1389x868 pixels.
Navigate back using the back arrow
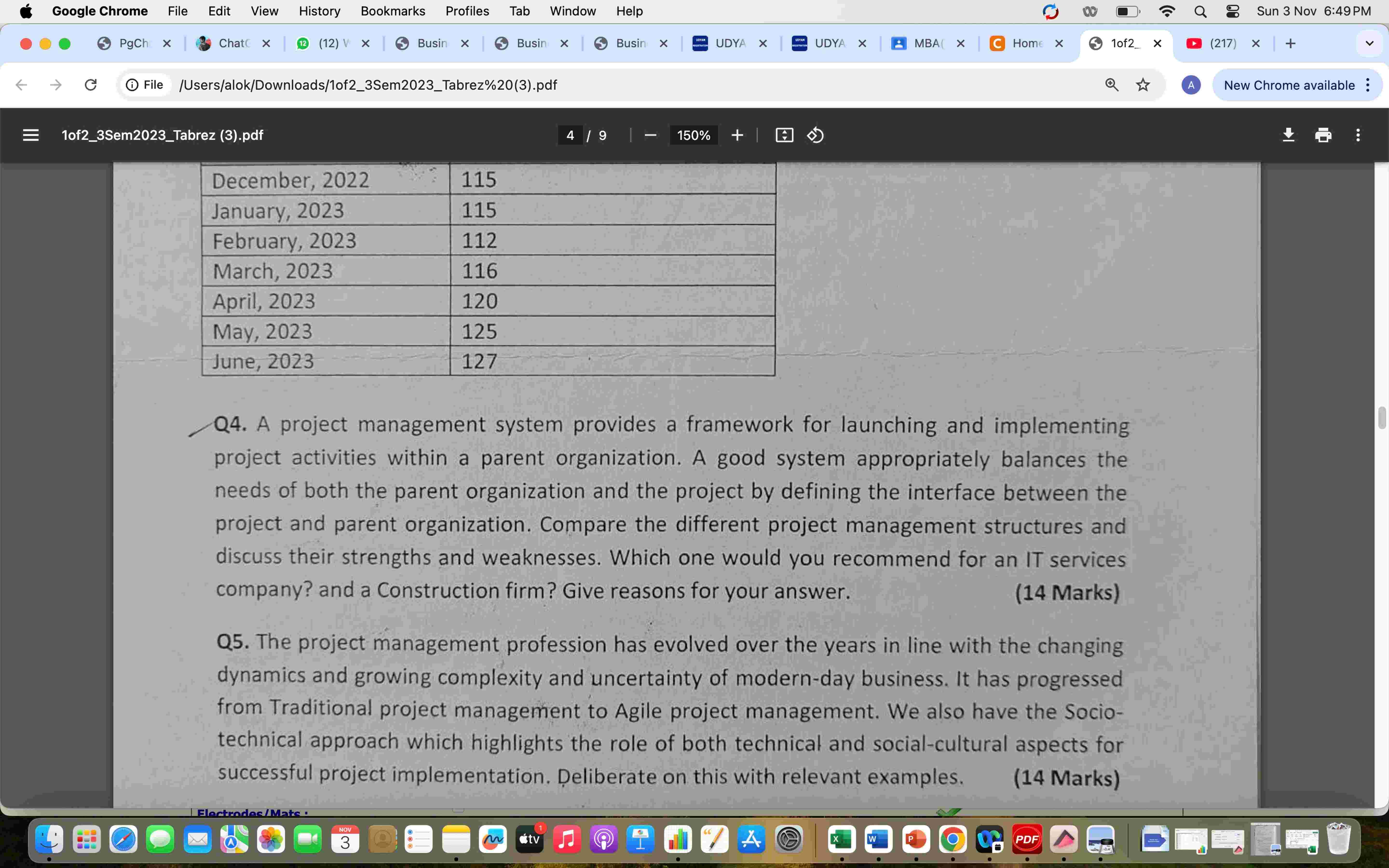[x=21, y=84]
